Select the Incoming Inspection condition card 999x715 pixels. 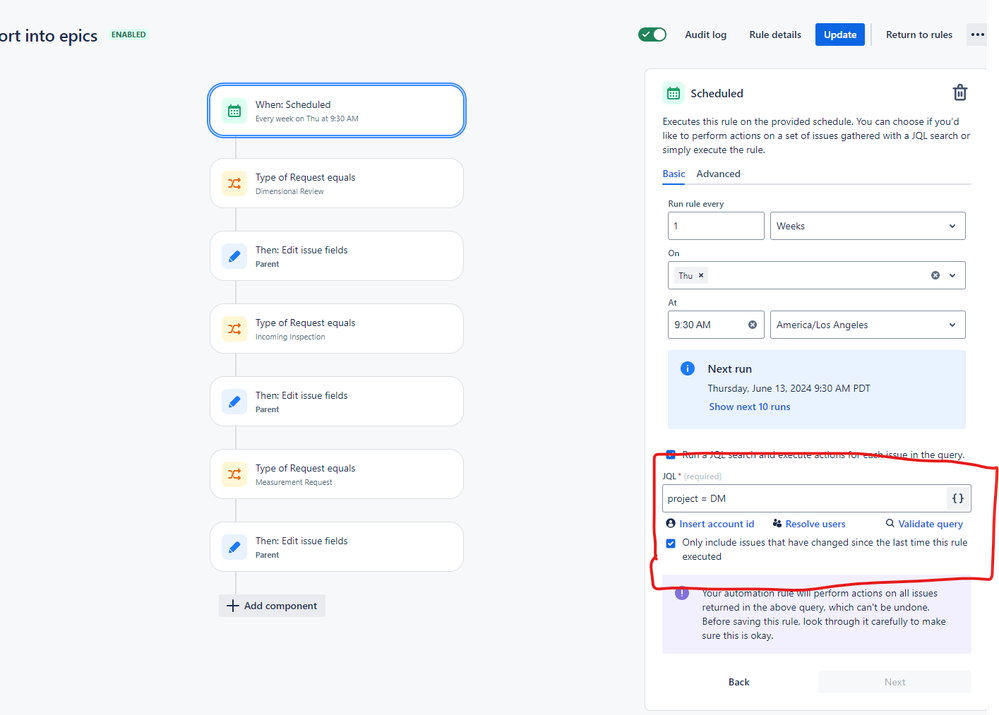(336, 329)
